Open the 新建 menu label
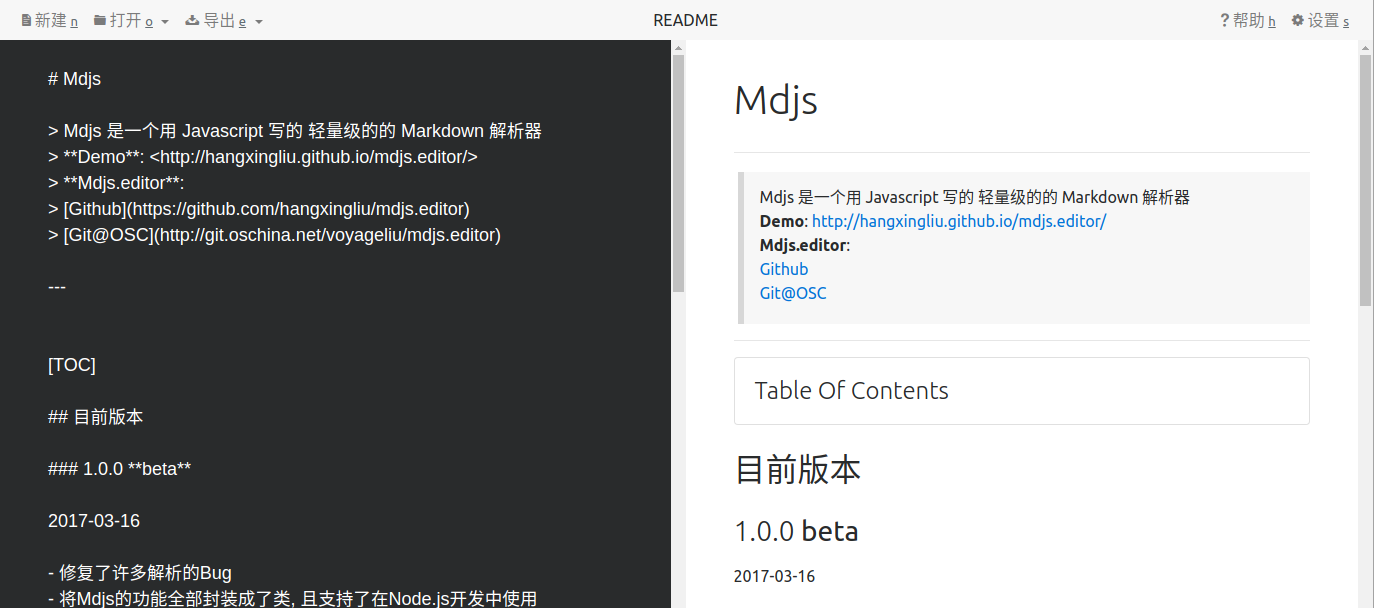Viewport: 1374px width, 608px height. (50, 20)
